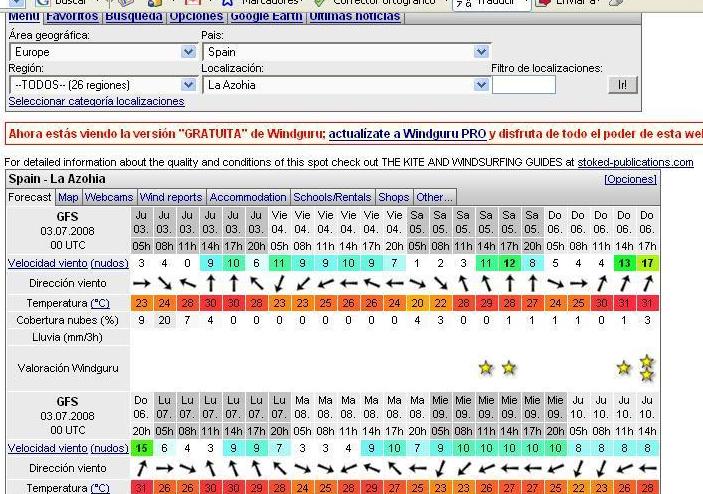Viewport: 703px width, 494px height.
Task: Click the double star rating under Do 06 17h
Action: click(x=647, y=368)
